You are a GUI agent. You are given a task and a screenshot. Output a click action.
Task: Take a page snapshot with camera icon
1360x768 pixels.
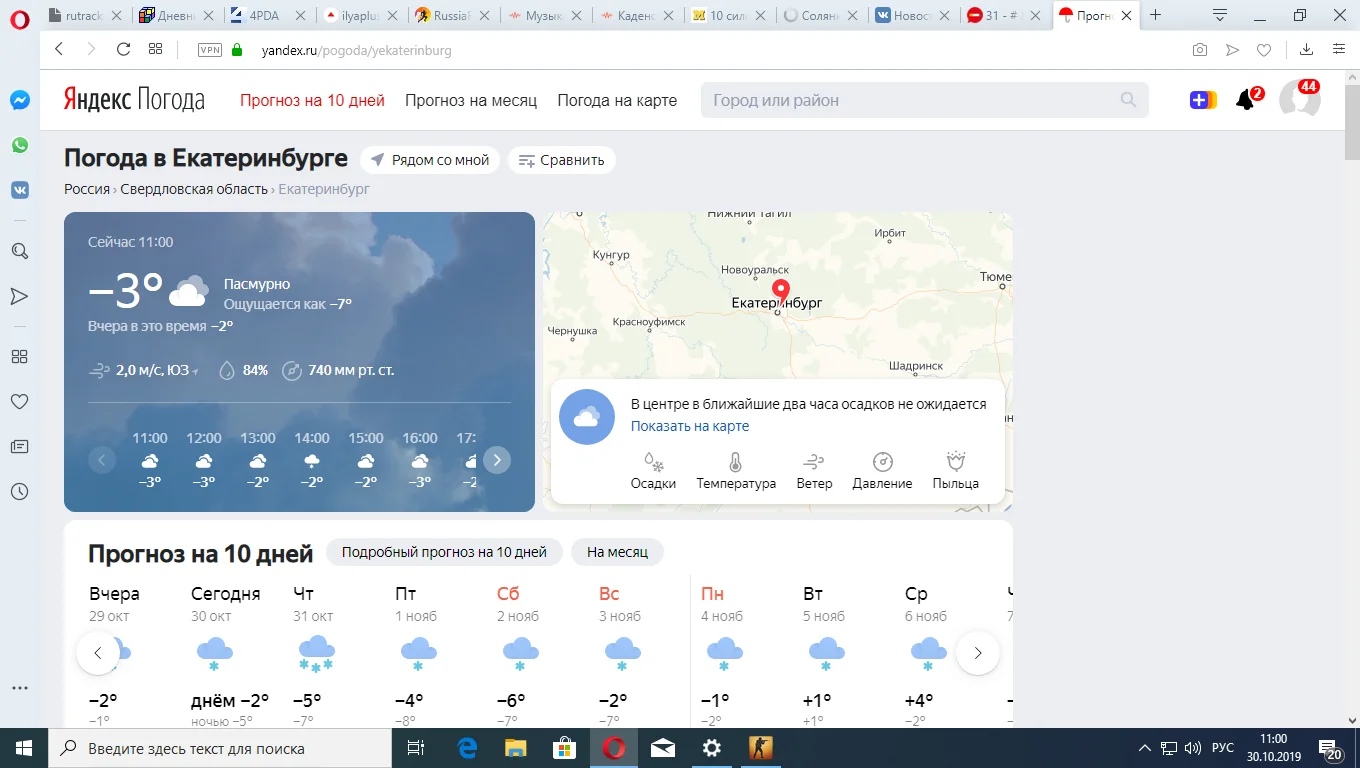[x=1199, y=50]
